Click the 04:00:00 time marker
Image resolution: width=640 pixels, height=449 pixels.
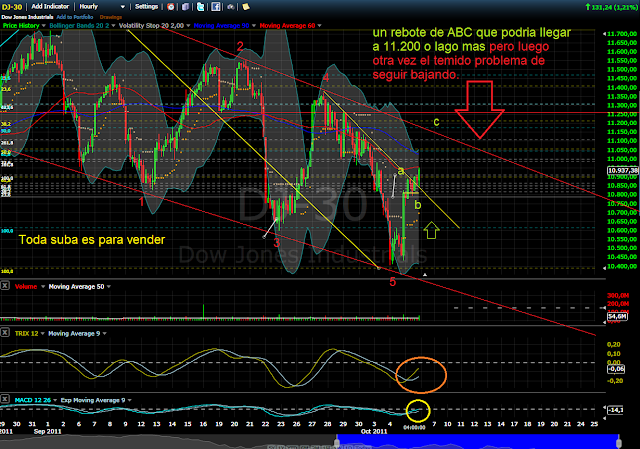(414, 427)
